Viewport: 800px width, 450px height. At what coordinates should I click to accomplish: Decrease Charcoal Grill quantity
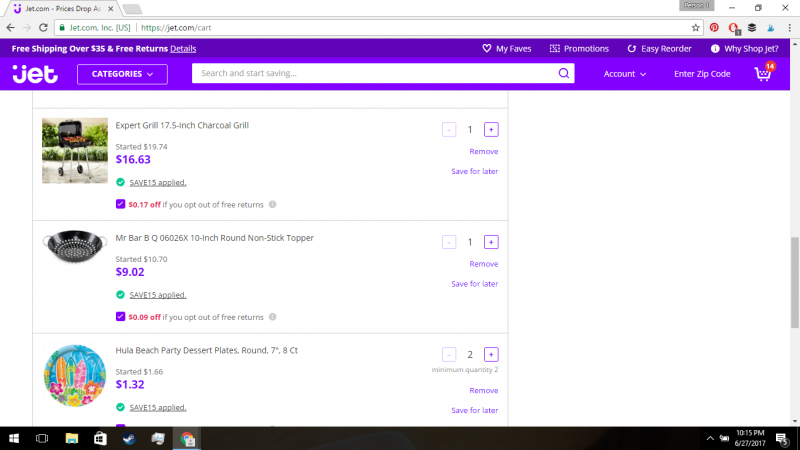coord(449,130)
